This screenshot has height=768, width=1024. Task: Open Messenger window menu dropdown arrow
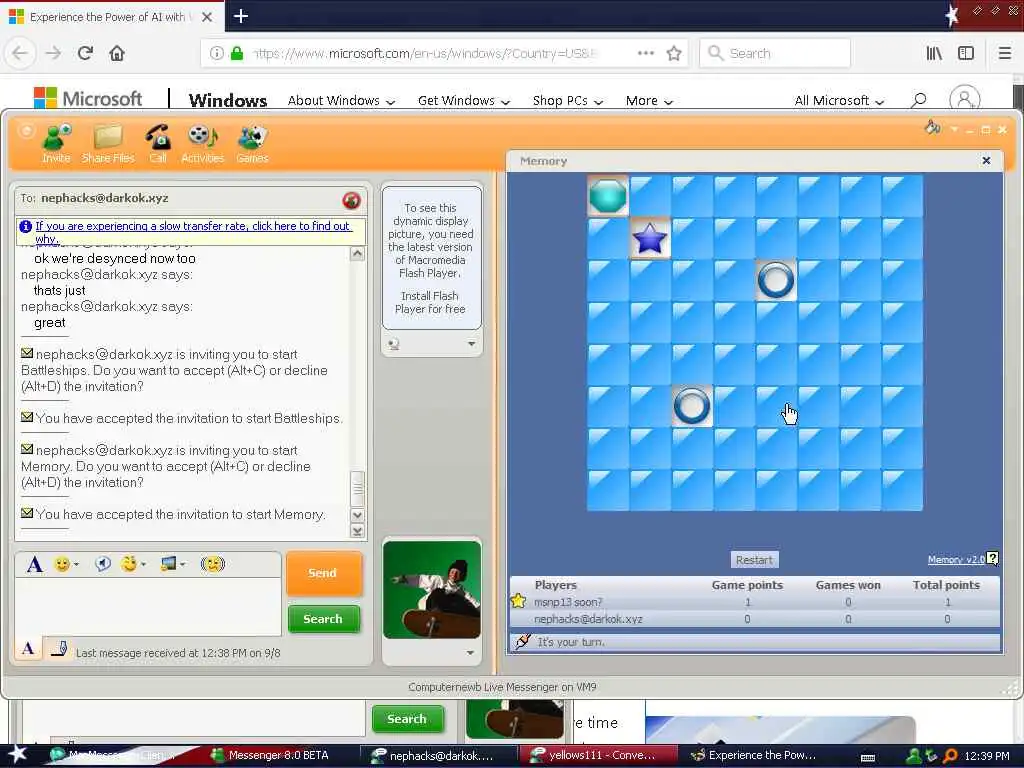click(954, 129)
